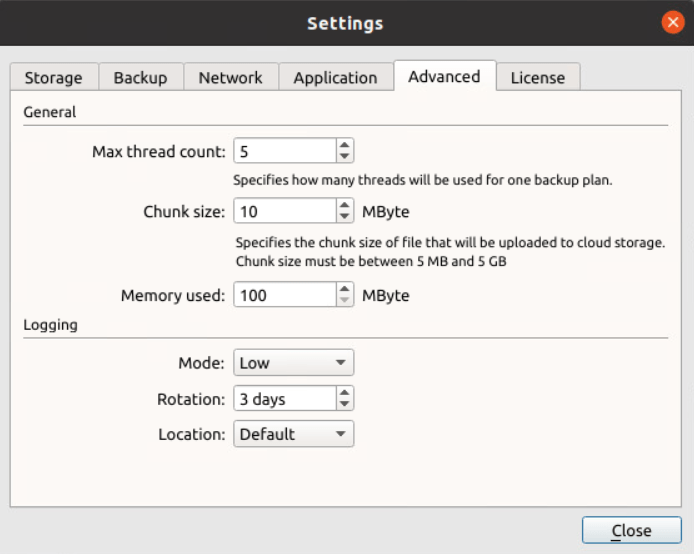
Task: Close Settings window with orange X
Action: point(673,22)
